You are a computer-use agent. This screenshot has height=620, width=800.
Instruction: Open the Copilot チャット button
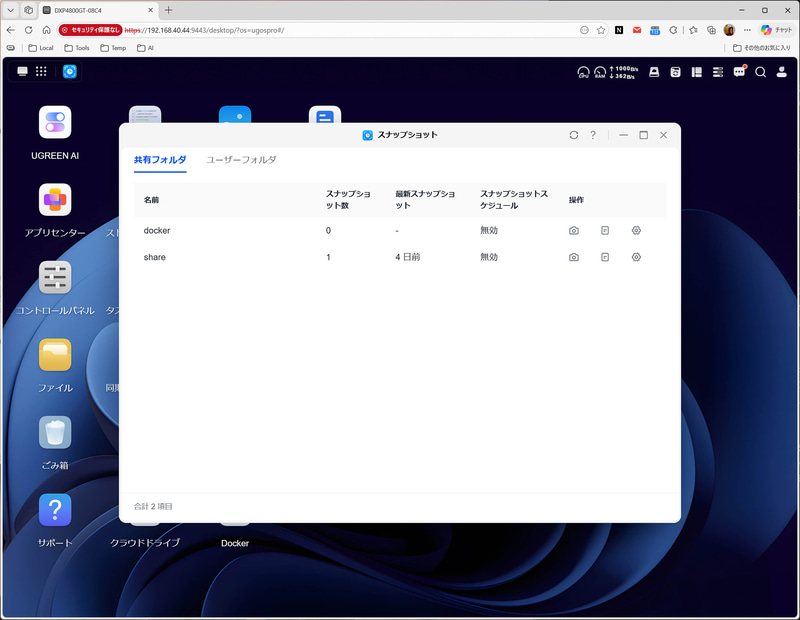tap(776, 30)
